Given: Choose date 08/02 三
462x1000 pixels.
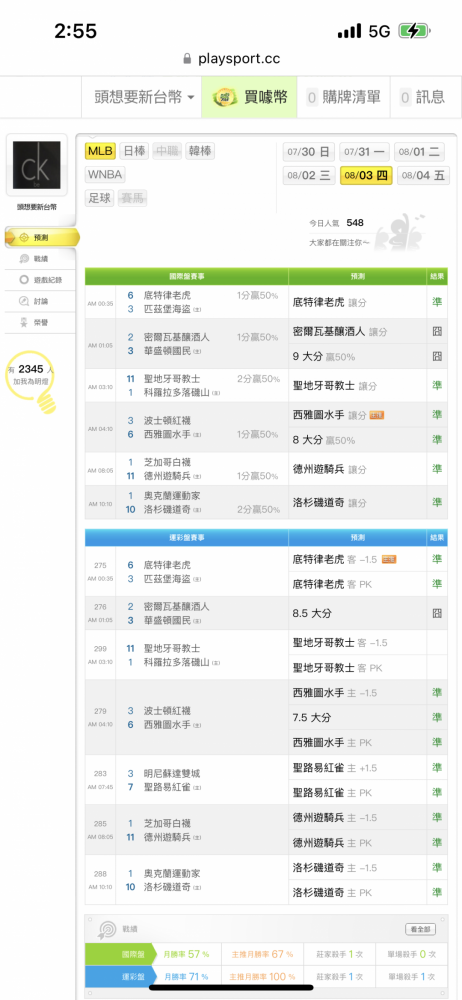Looking at the screenshot, I should tap(309, 175).
